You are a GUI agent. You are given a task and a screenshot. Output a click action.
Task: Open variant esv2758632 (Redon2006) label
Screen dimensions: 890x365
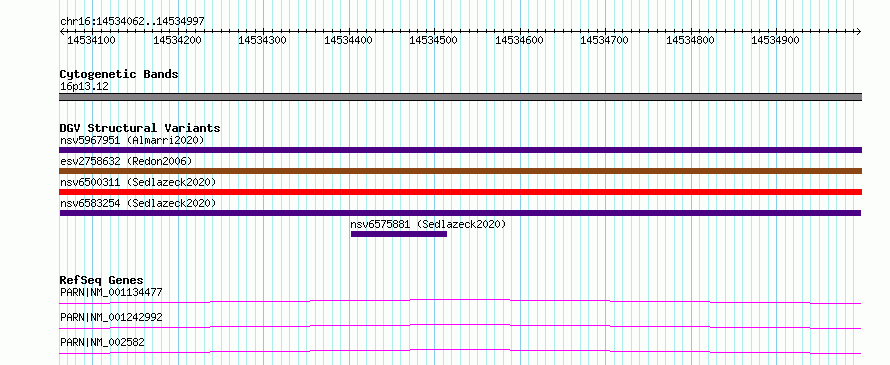pyautogui.click(x=126, y=161)
